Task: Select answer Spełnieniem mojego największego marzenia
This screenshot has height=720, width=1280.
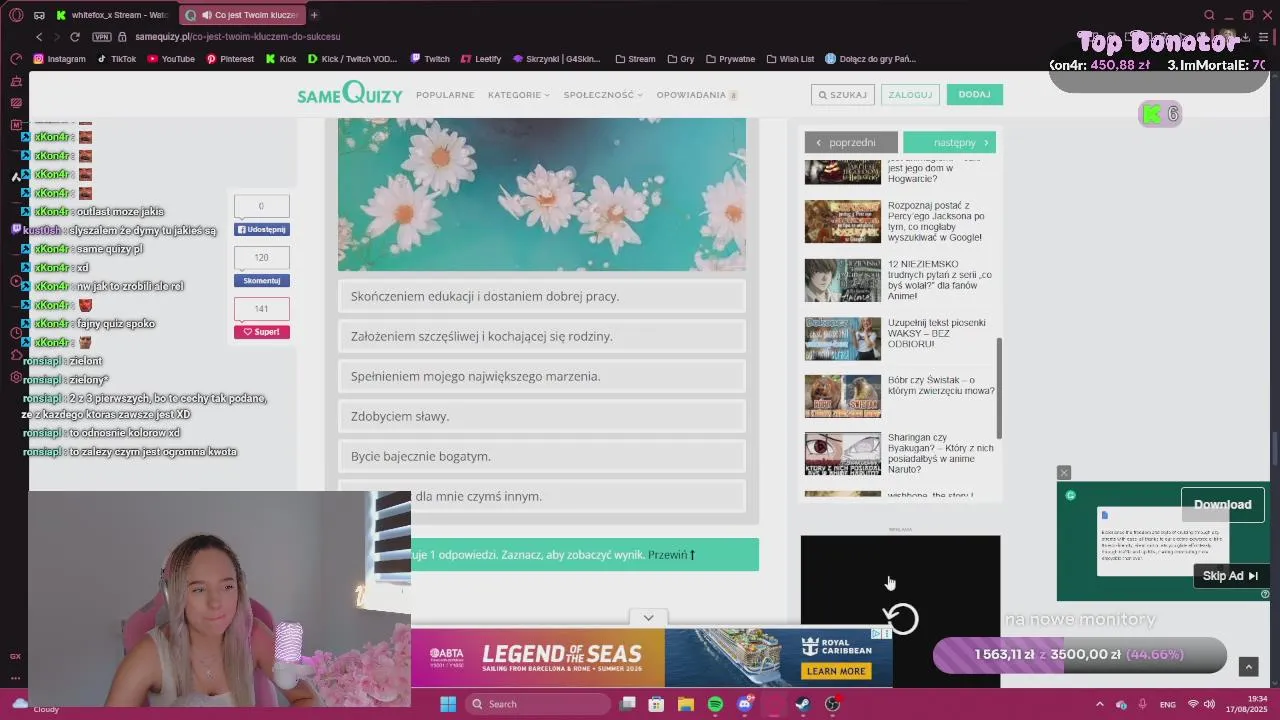Action: [542, 376]
